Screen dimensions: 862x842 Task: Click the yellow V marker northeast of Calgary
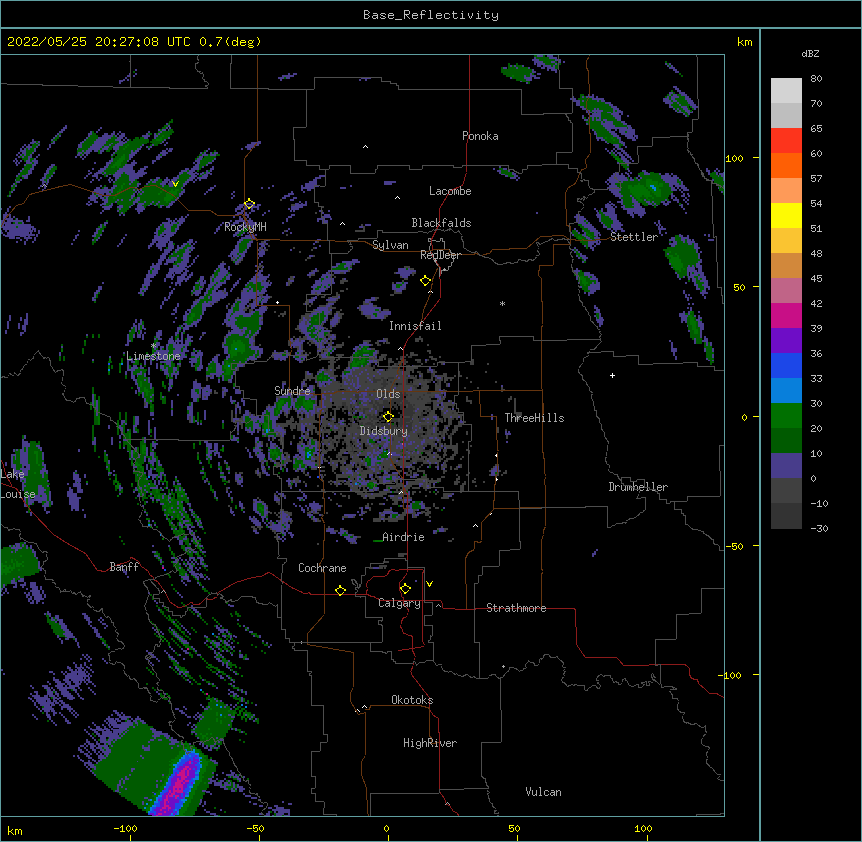(x=429, y=584)
